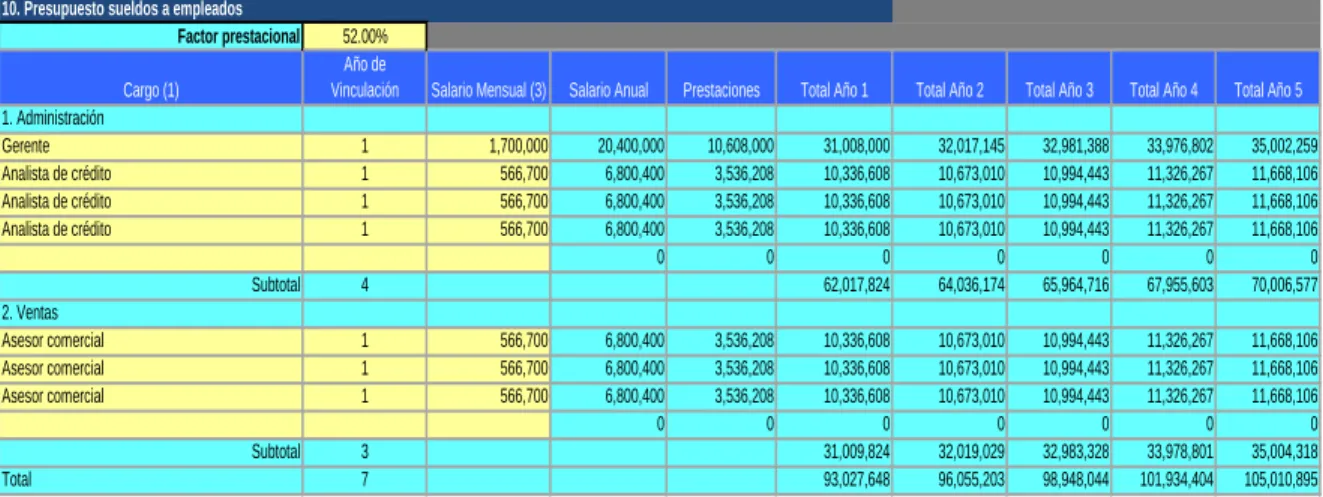Select the 'Prestaciones' column header

point(721,78)
